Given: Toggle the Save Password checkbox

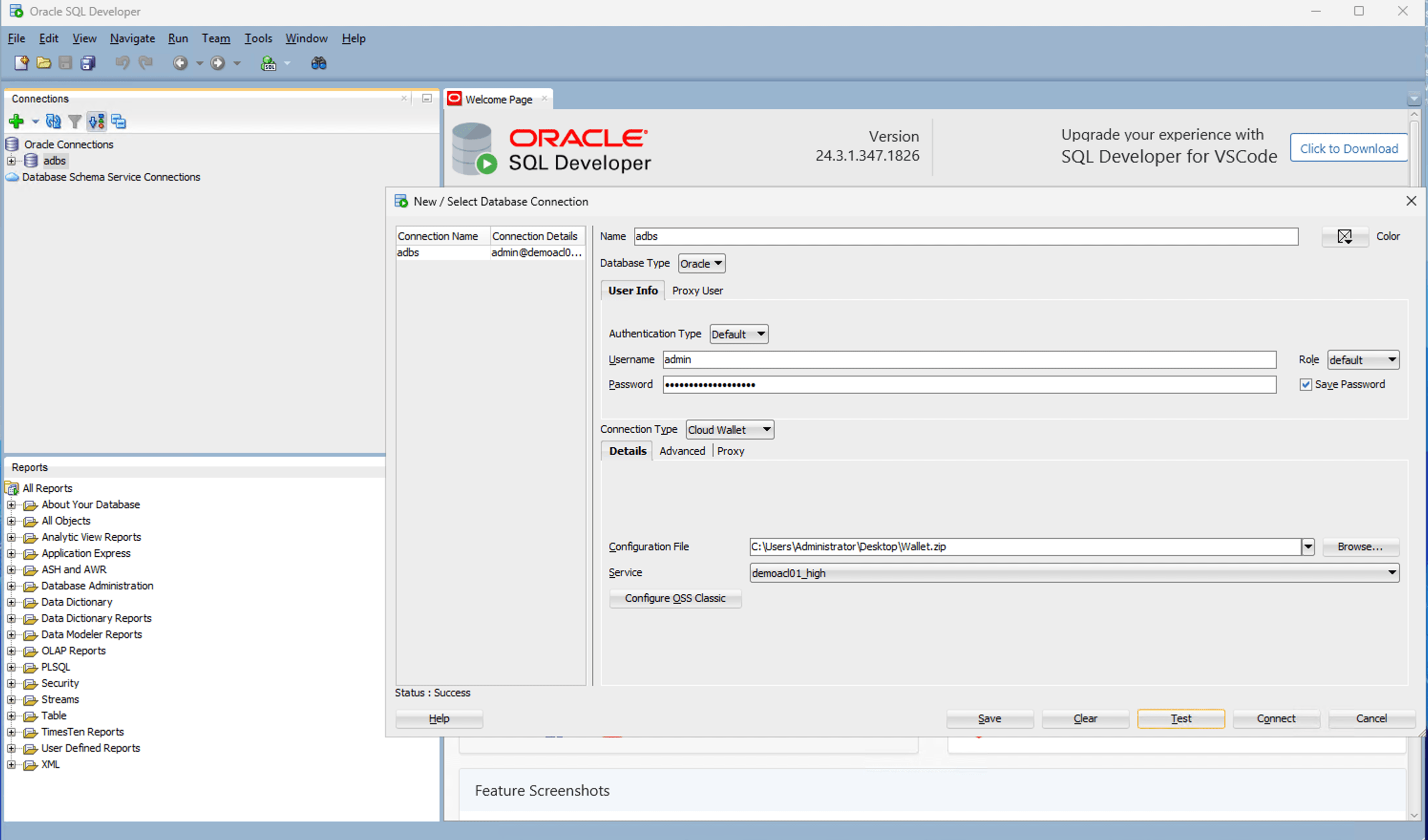Looking at the screenshot, I should click(x=1306, y=384).
